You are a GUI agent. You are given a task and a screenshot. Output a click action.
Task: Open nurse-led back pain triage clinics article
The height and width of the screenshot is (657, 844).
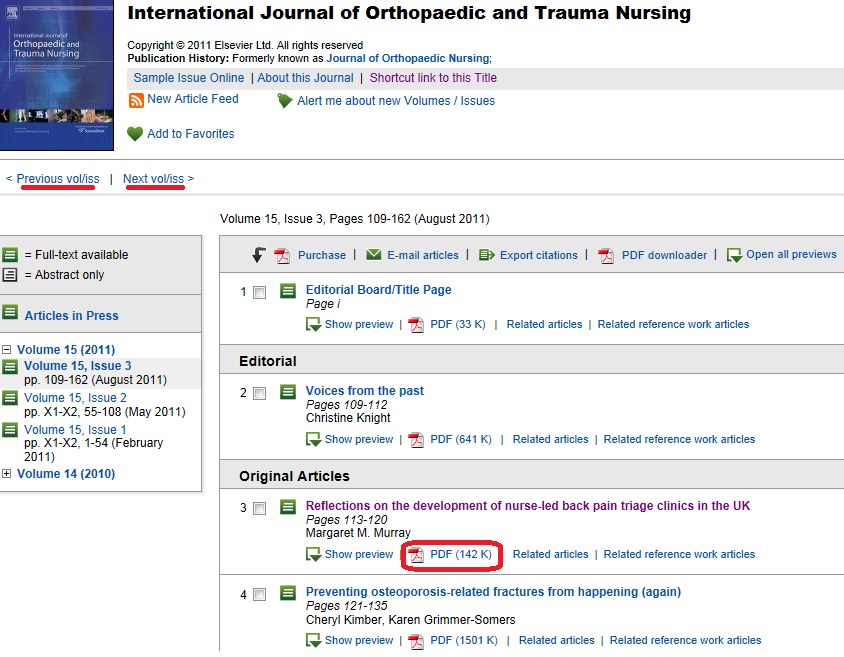(528, 506)
